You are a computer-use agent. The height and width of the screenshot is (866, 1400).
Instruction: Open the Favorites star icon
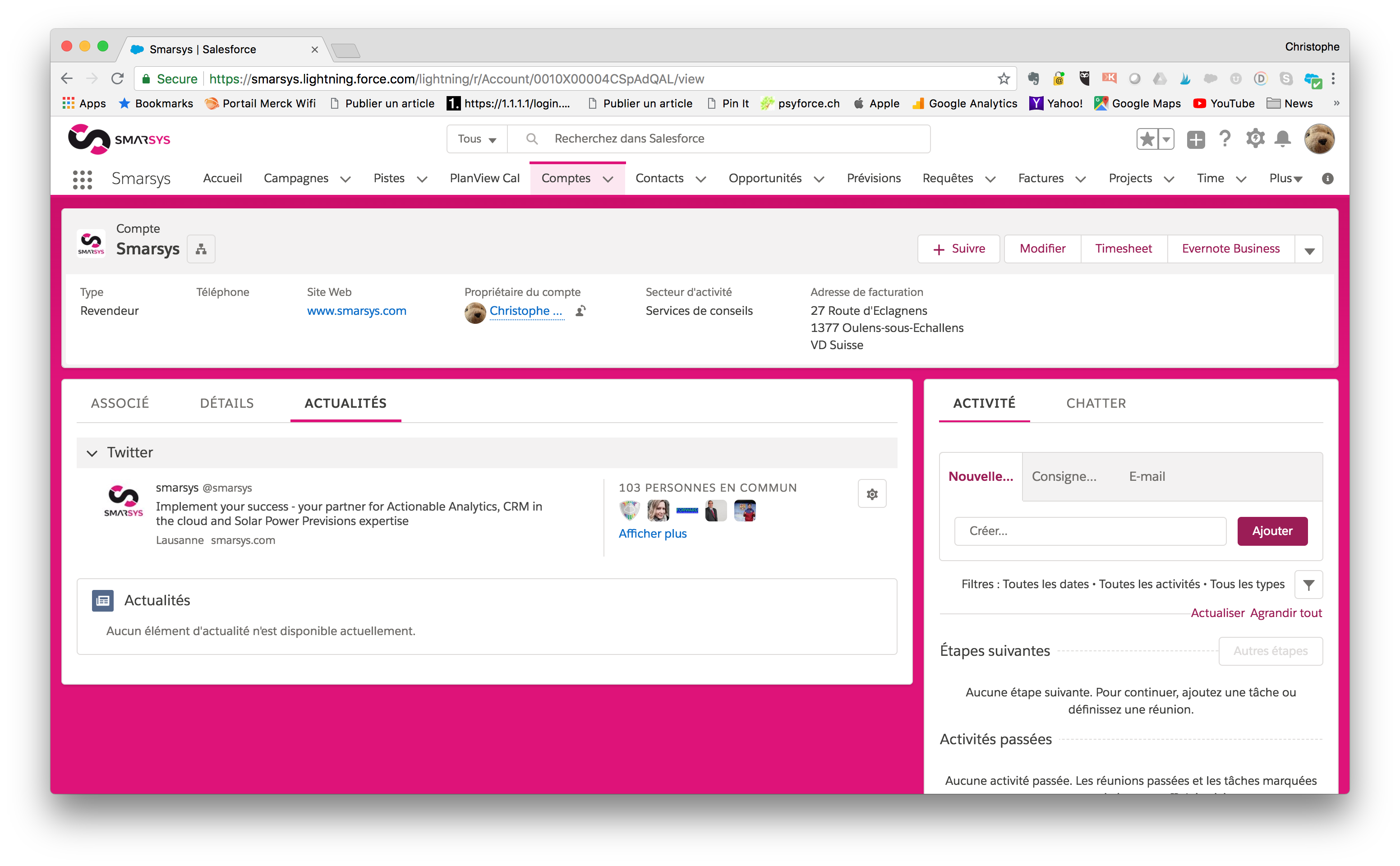pos(1147,139)
